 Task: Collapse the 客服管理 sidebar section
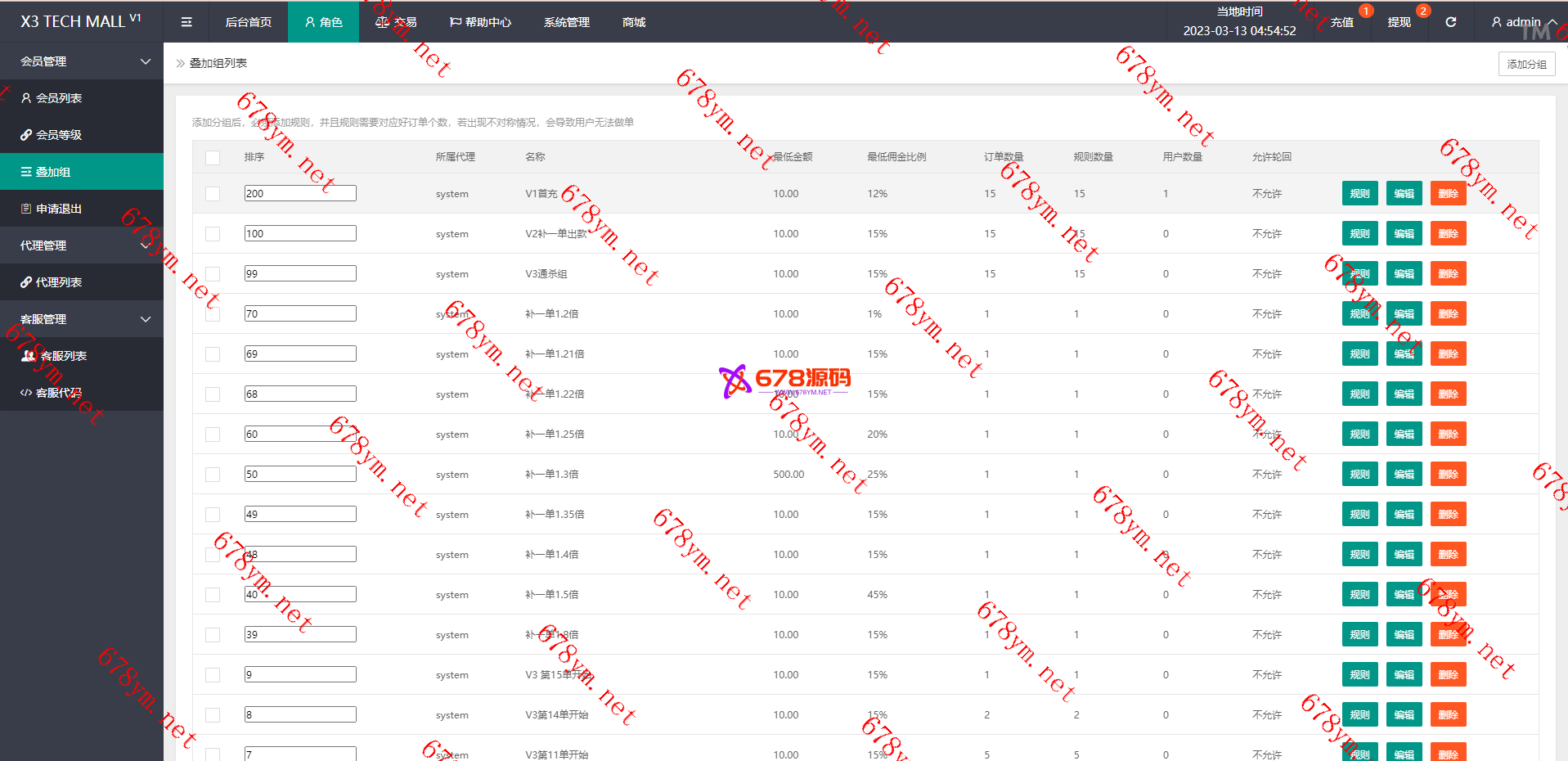(x=146, y=319)
